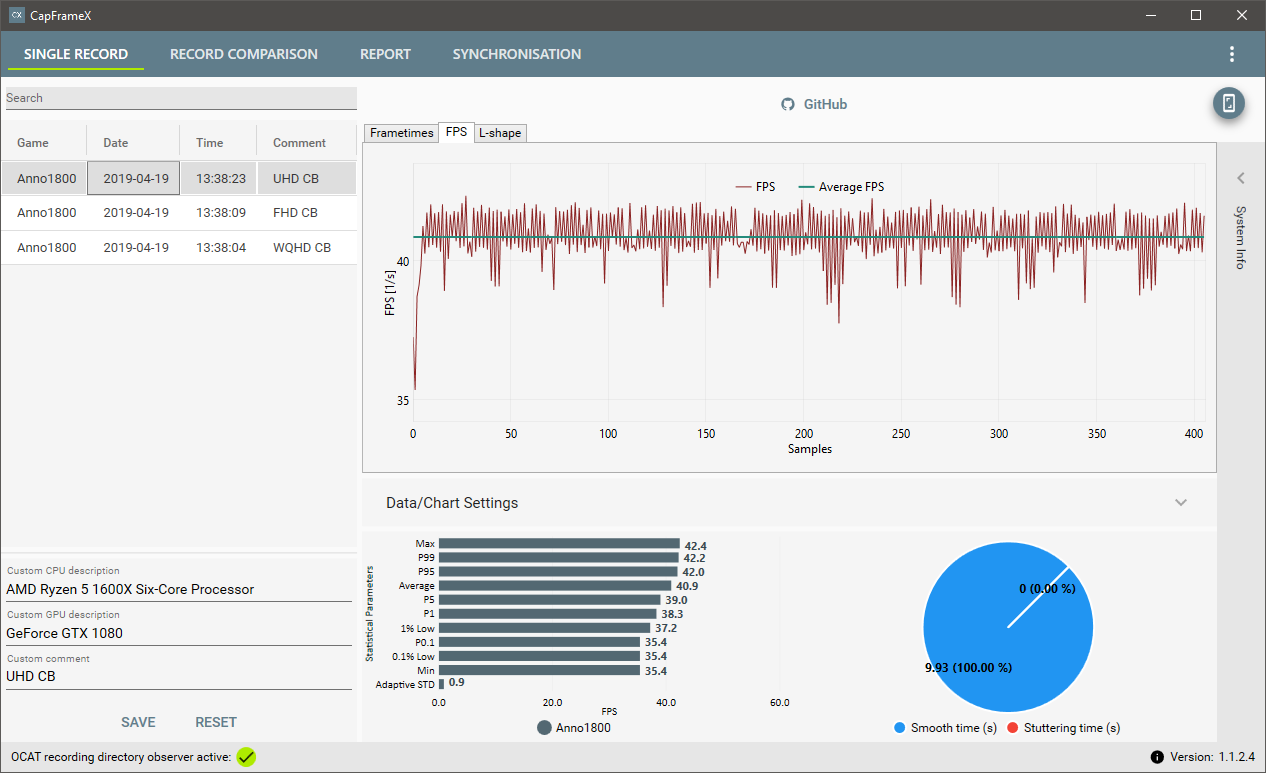Select the Anno1800 UHD CB record
This screenshot has height=773, width=1266.
179,178
